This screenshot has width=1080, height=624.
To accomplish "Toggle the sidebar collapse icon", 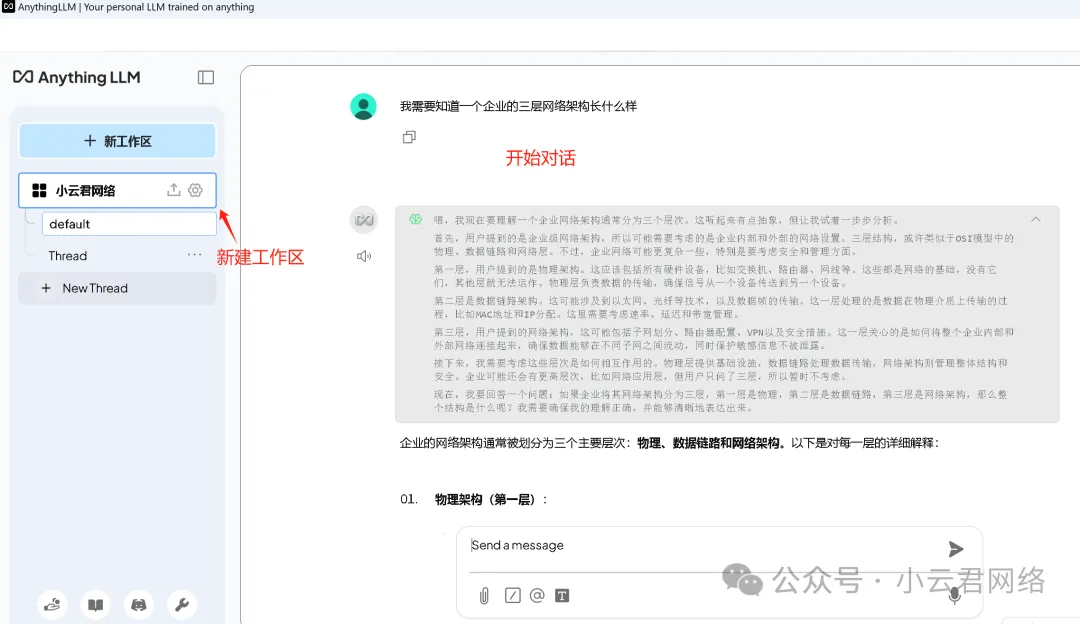I will [206, 77].
